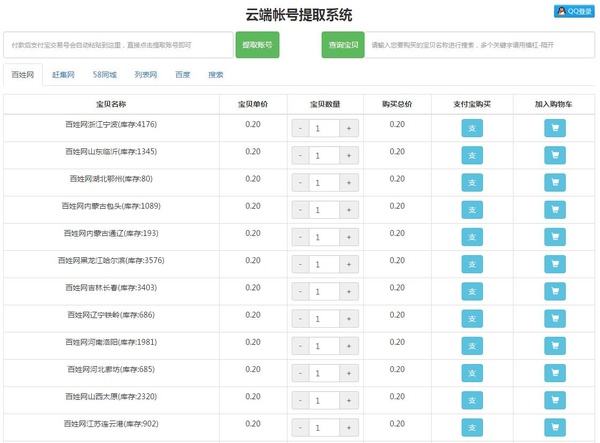Click Alipay buy icon for 百姓网浙江宁波
Viewport: 600px width, 443px height.
pyautogui.click(x=472, y=128)
